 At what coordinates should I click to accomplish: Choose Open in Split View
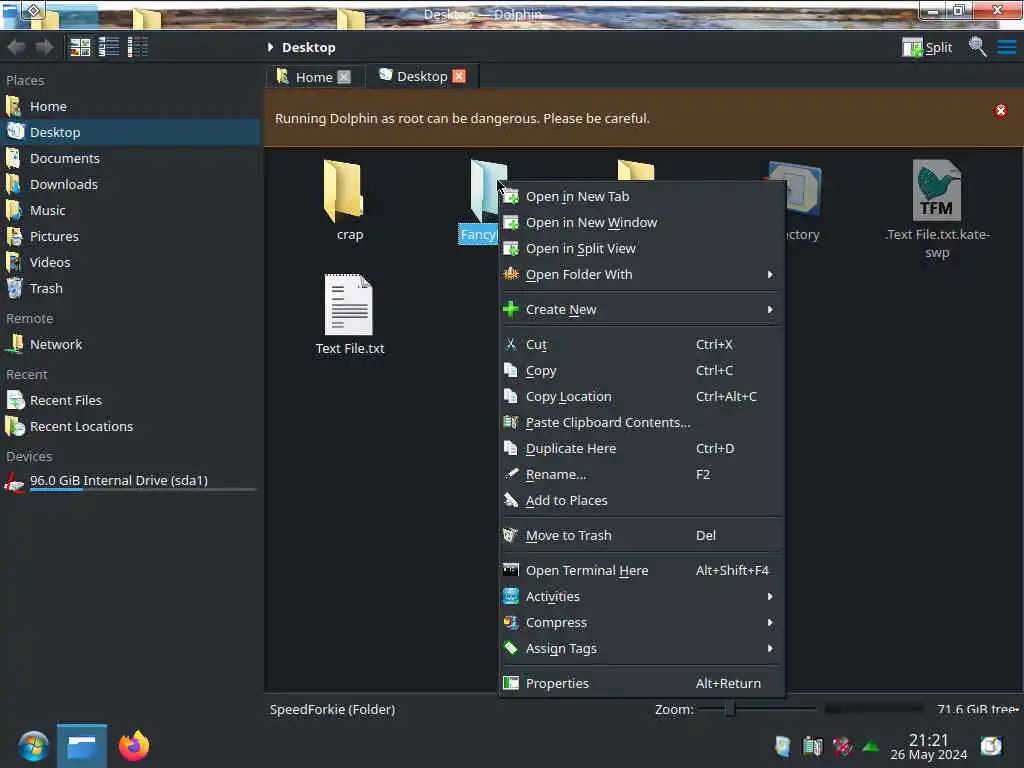(641, 248)
